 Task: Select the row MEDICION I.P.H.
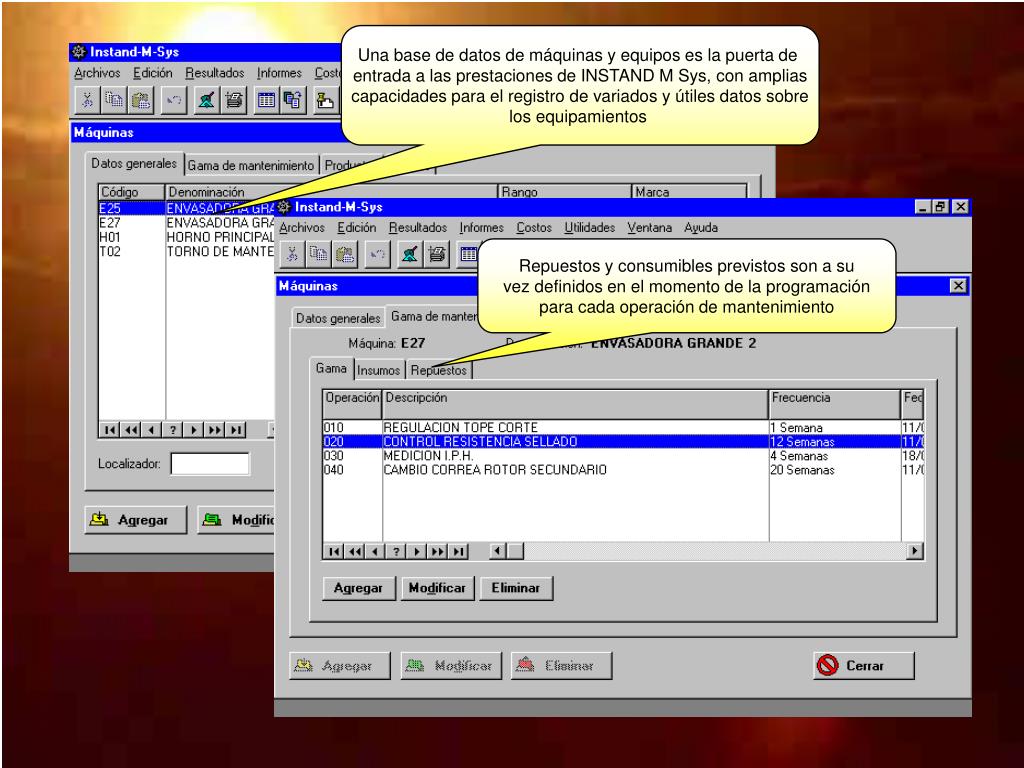[x=623, y=456]
